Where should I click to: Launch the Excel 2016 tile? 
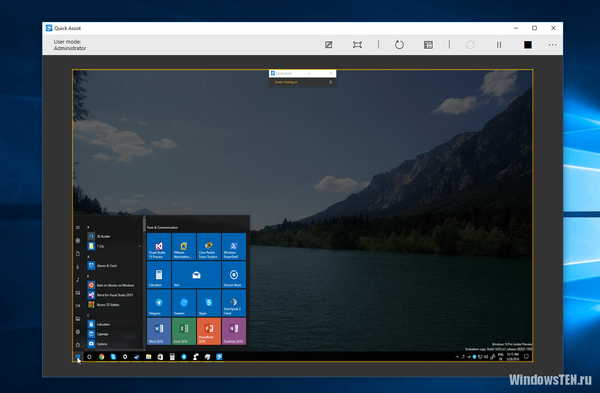184,331
